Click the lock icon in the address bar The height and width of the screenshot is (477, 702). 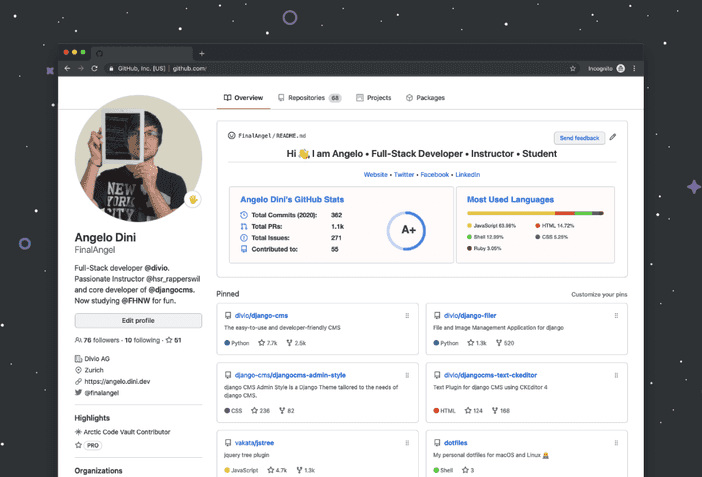point(111,69)
